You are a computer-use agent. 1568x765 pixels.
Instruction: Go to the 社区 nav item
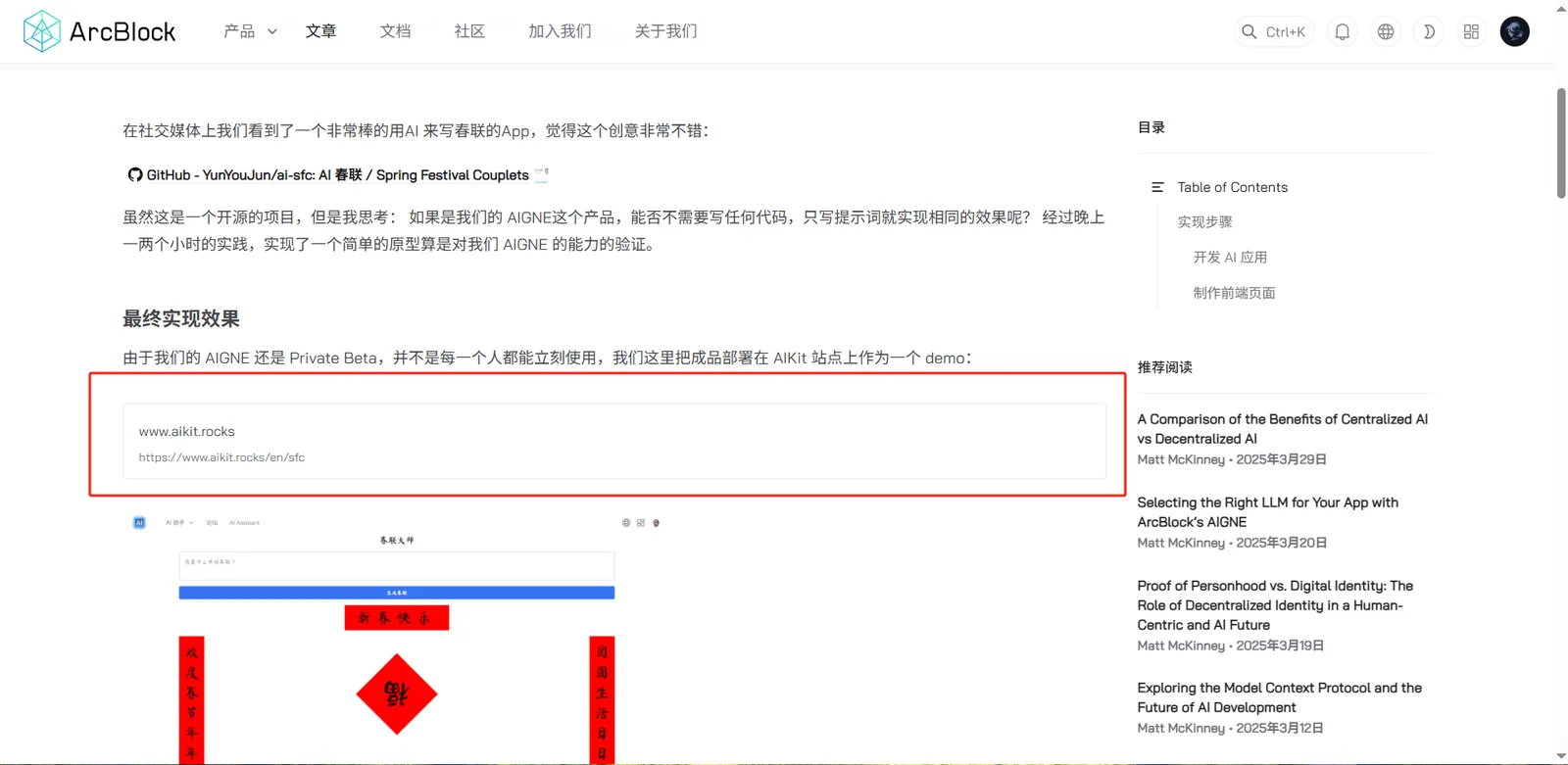[x=469, y=31]
